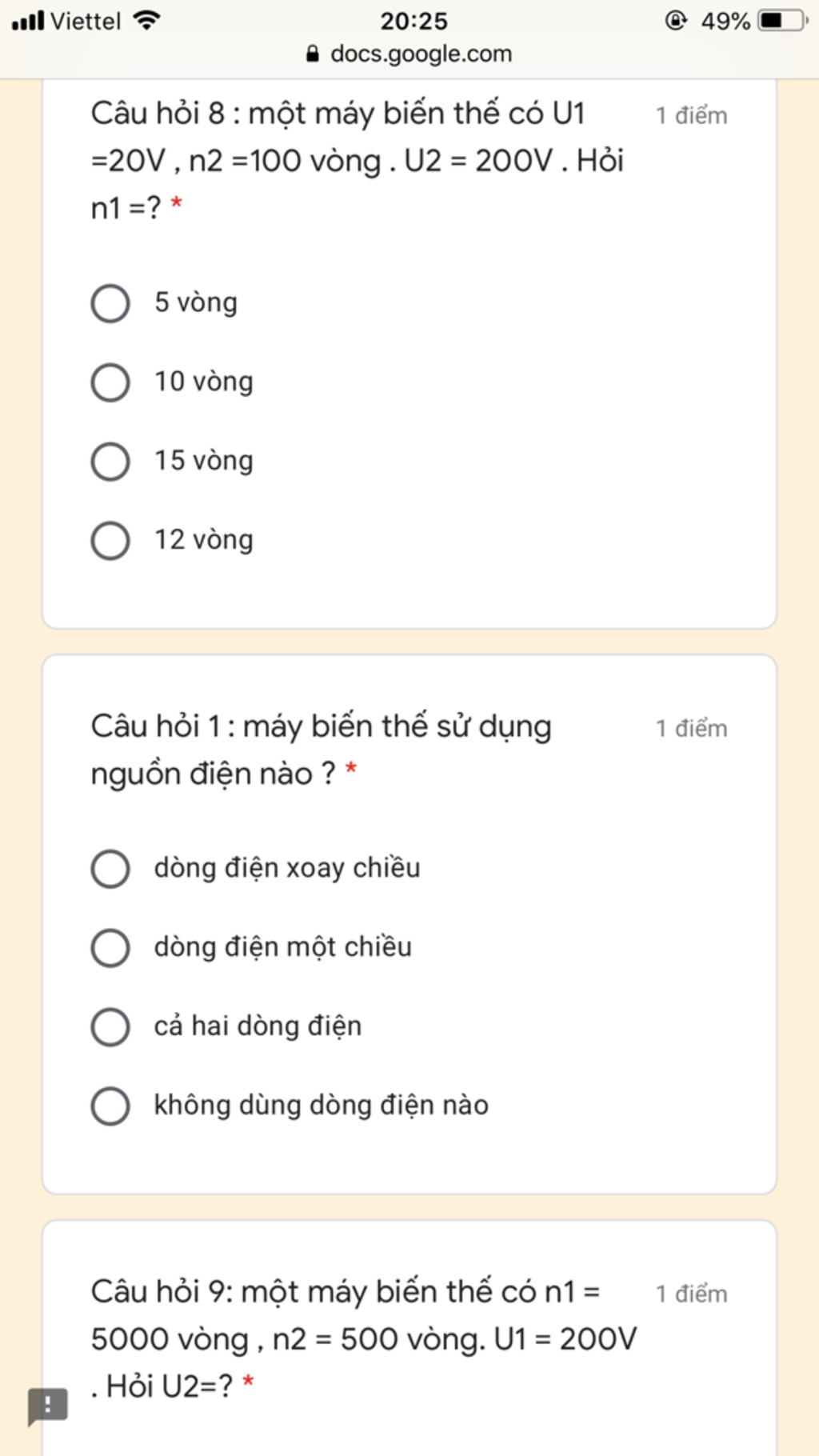Screen dimensions: 819x1456
Task: Pick the "cả hai dòng điện" option
Action: (110, 1027)
